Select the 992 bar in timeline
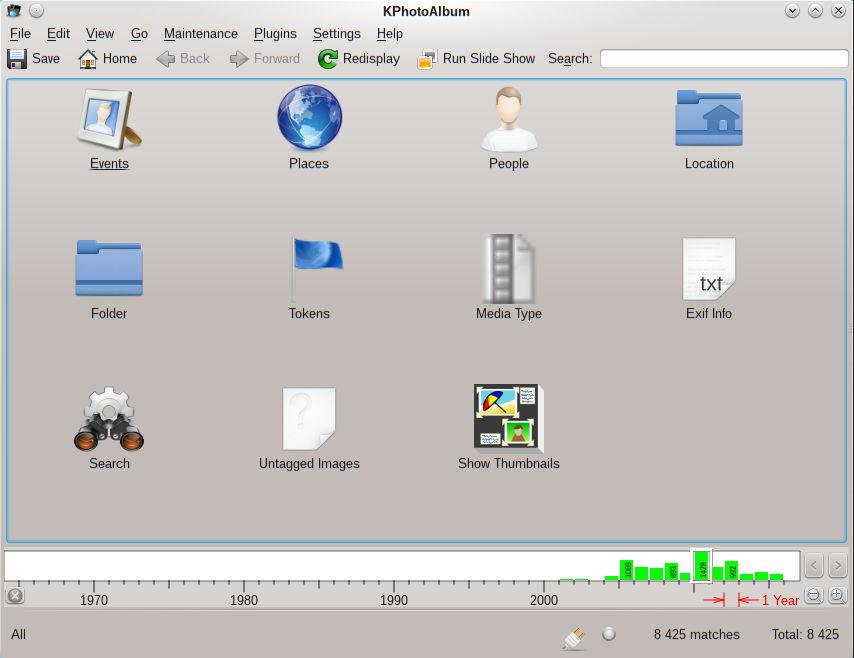 click(731, 571)
